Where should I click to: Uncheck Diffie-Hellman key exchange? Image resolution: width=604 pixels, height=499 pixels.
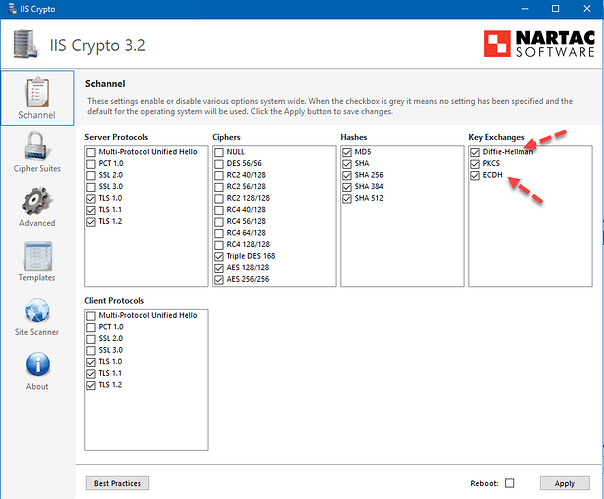tap(475, 152)
